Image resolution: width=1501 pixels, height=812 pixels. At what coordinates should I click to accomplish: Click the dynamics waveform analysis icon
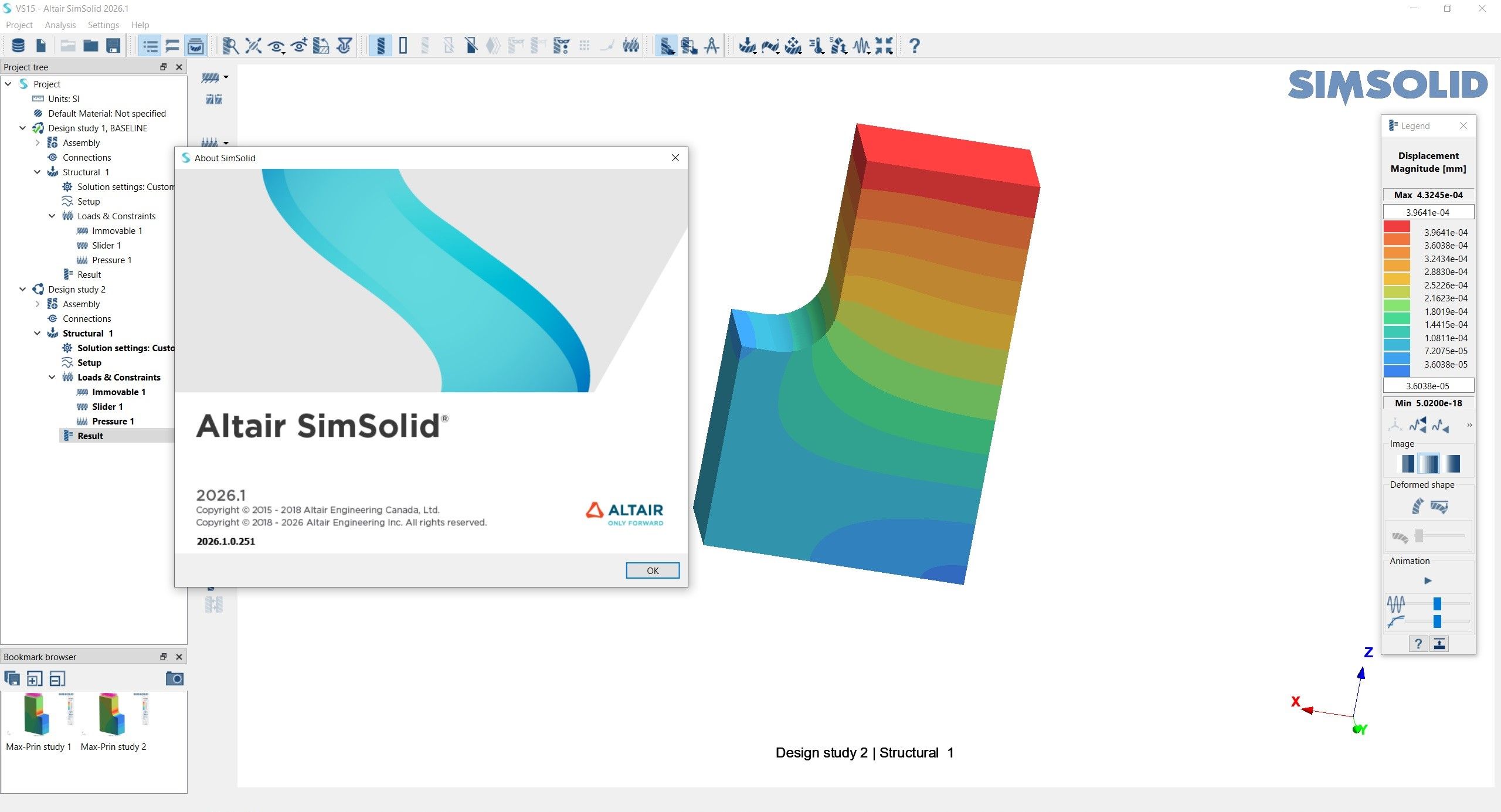[862, 45]
